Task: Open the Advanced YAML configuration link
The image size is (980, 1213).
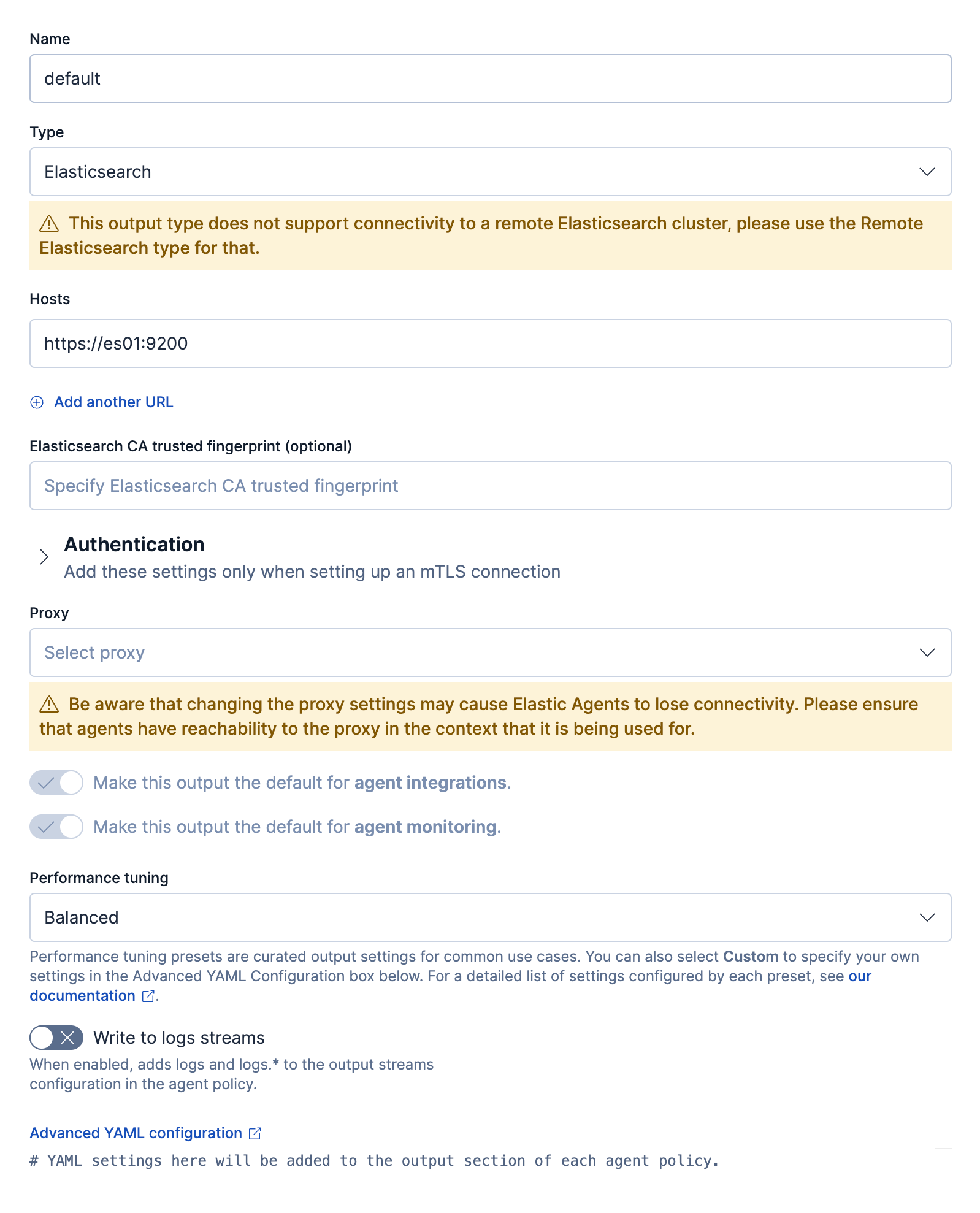Action: click(x=136, y=1133)
